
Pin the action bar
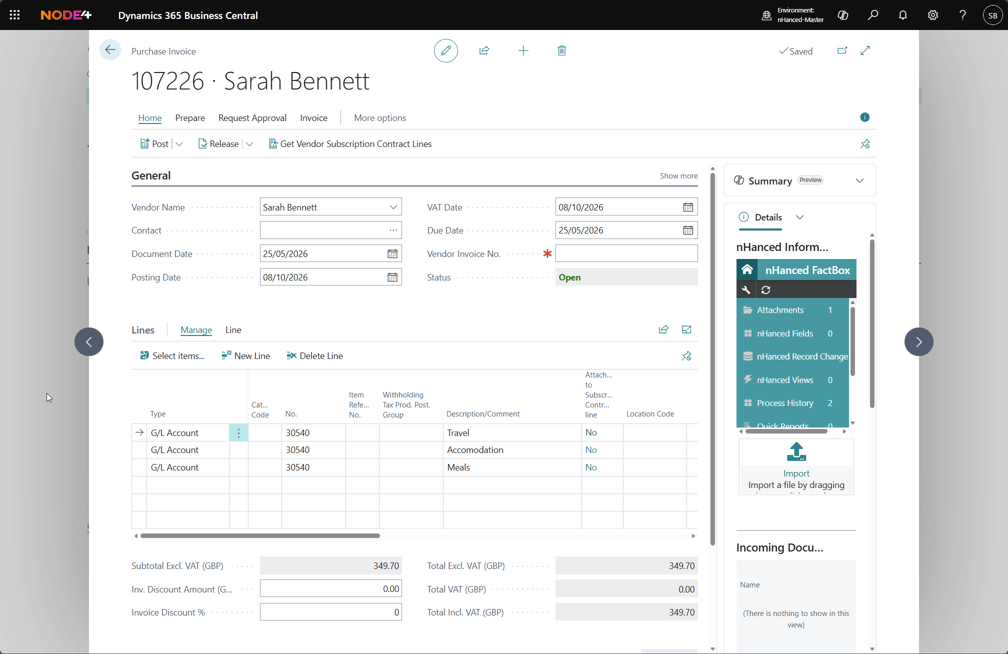(865, 144)
